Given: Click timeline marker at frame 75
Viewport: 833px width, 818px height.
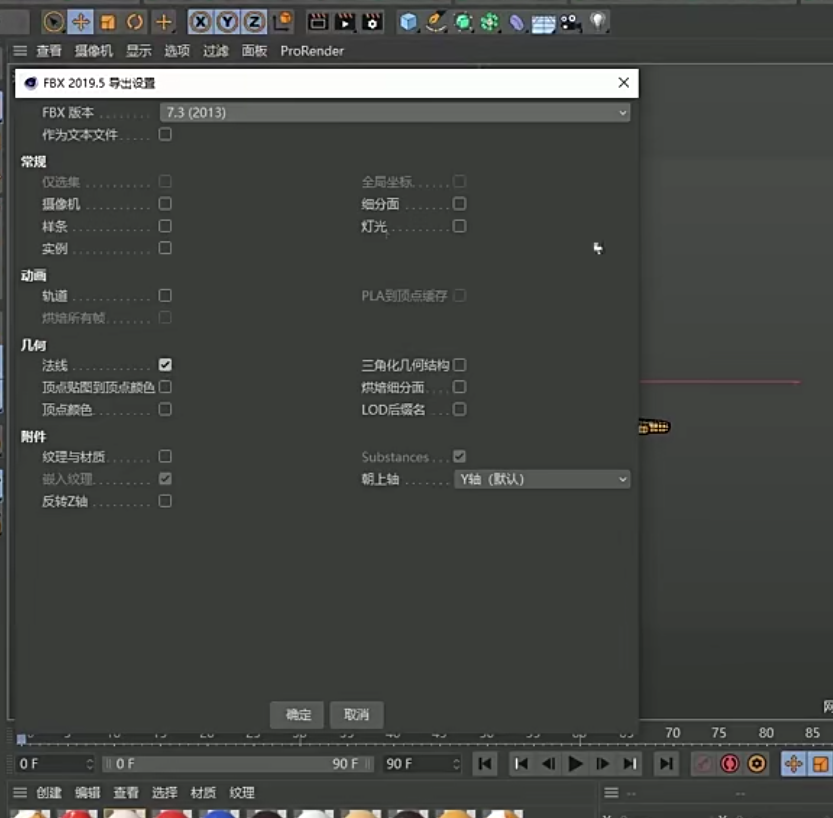Looking at the screenshot, I should click(x=718, y=733).
